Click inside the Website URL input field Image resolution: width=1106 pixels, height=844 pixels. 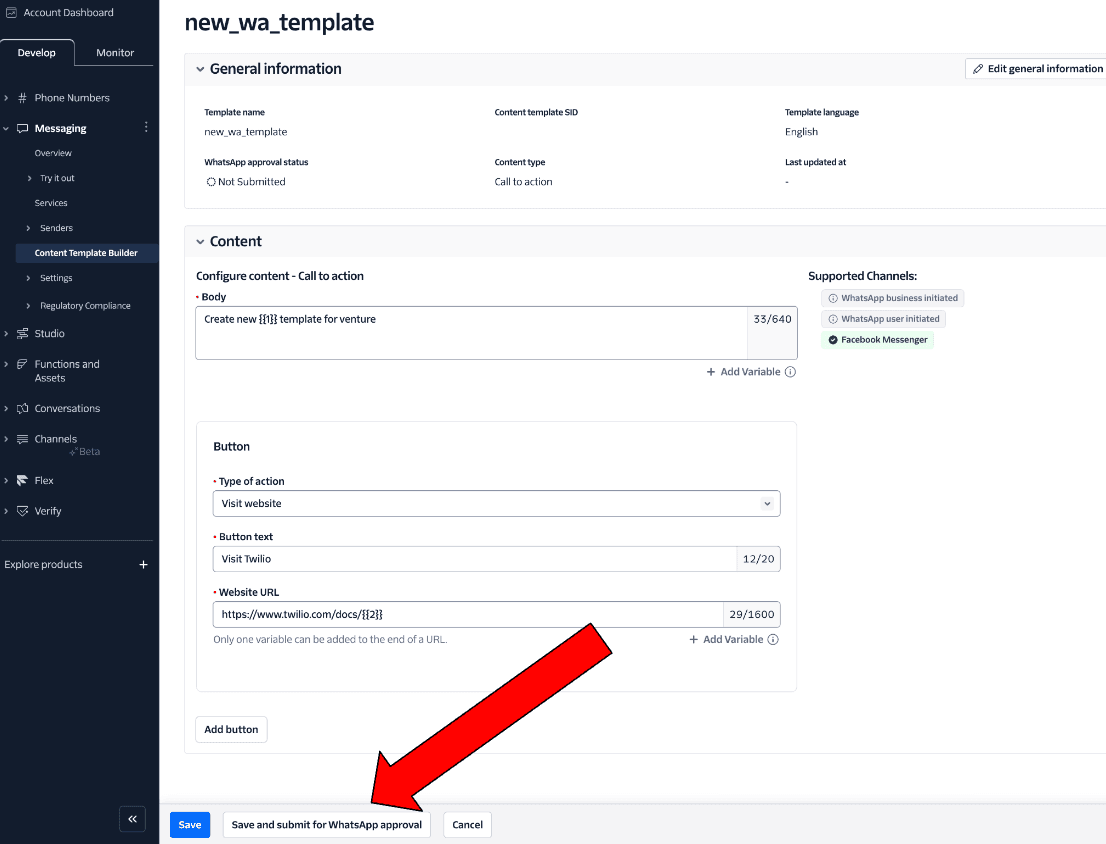point(450,614)
